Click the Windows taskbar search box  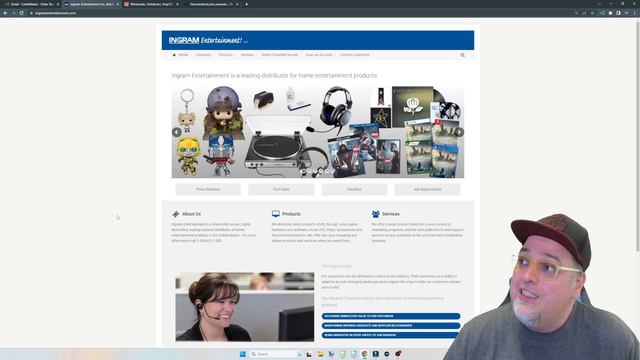[276, 354]
